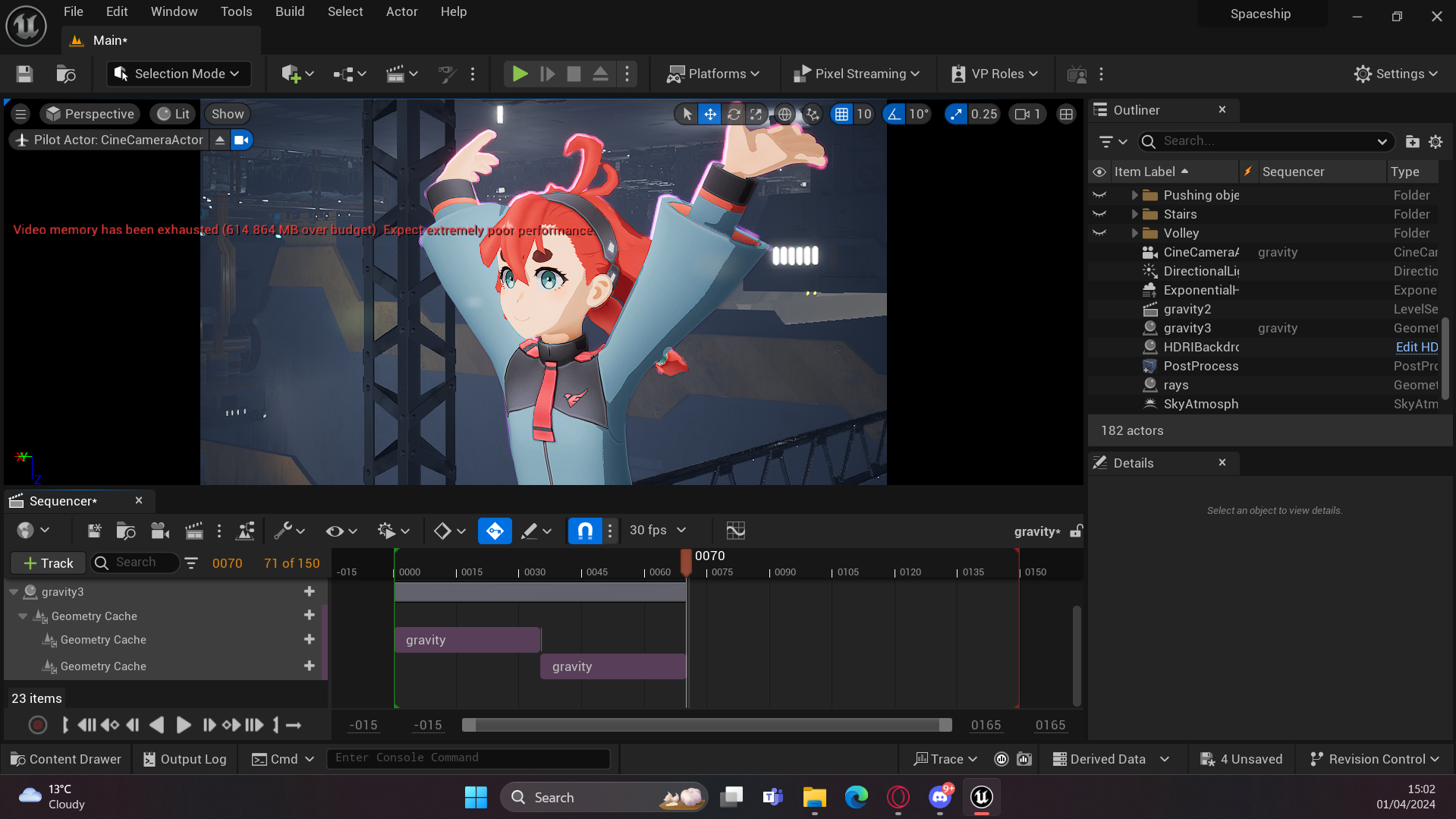
Task: Expand the Volley folder in the Outliner
Action: coord(1134,233)
